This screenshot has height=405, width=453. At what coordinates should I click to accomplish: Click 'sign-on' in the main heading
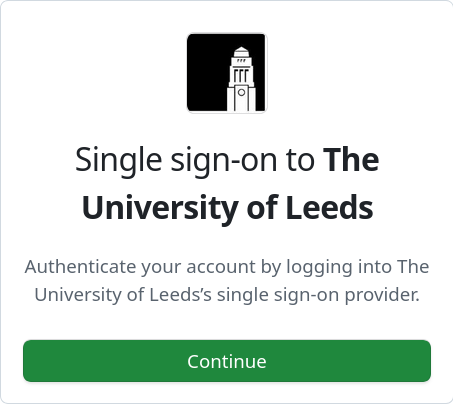point(224,161)
